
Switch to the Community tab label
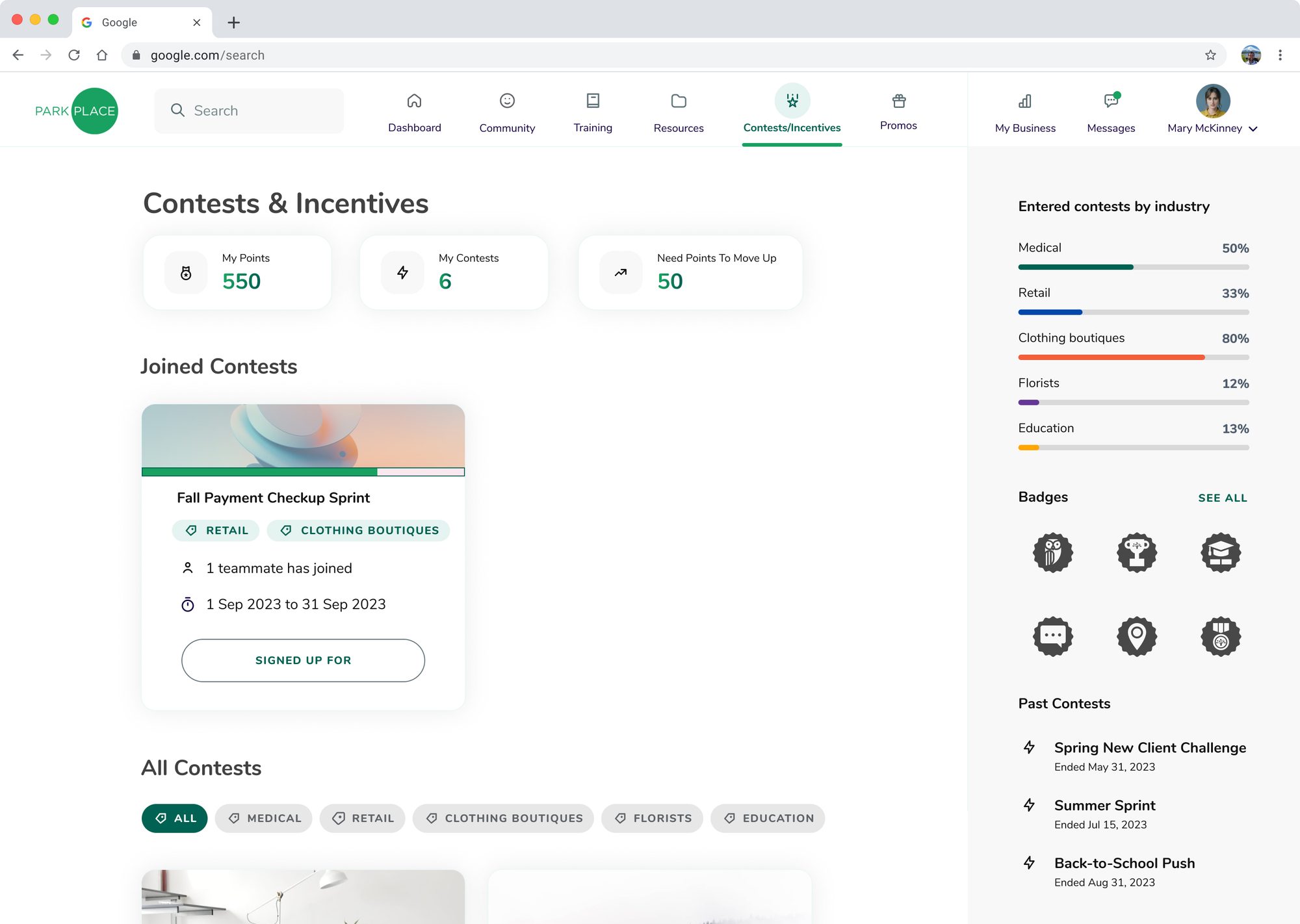pyautogui.click(x=507, y=128)
